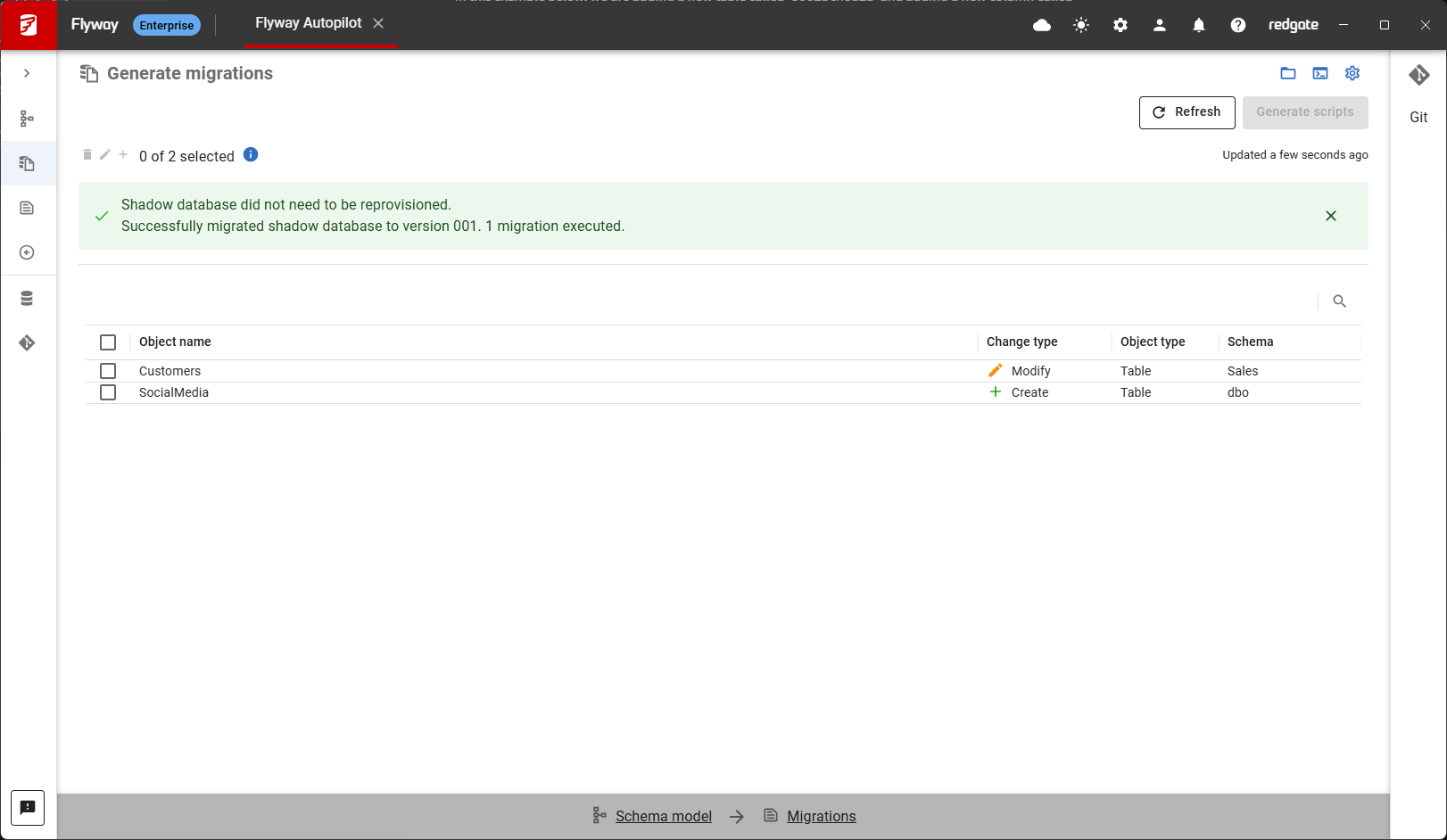Click the add plus icon above the table

coord(123,154)
